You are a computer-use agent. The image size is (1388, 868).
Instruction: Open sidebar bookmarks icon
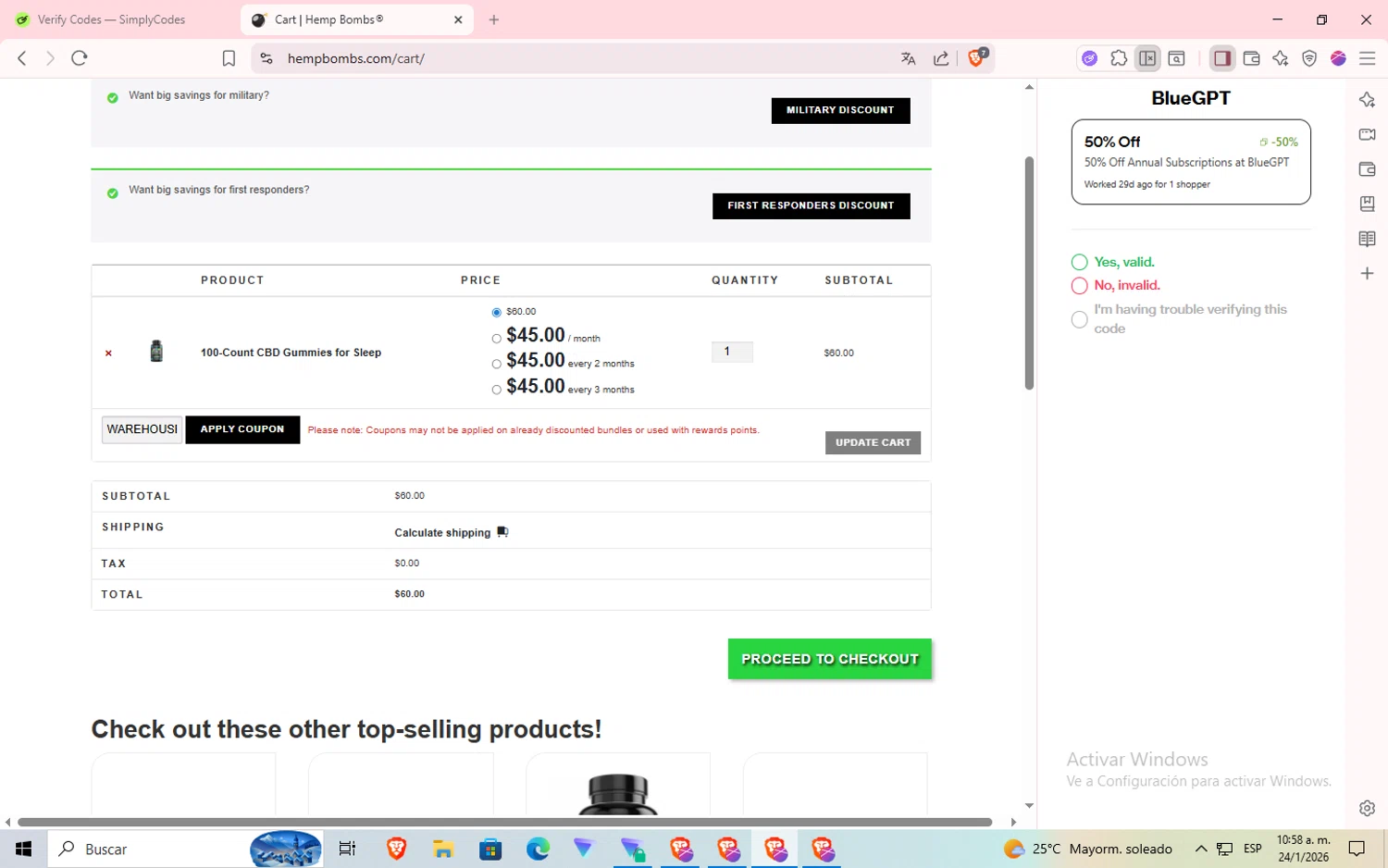(1367, 204)
